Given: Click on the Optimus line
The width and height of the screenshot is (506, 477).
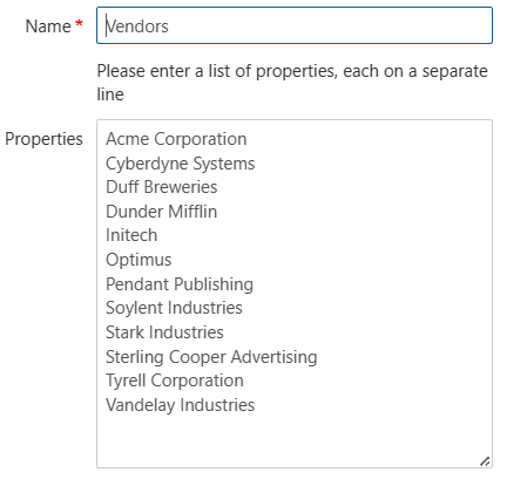Looking at the screenshot, I should [138, 260].
